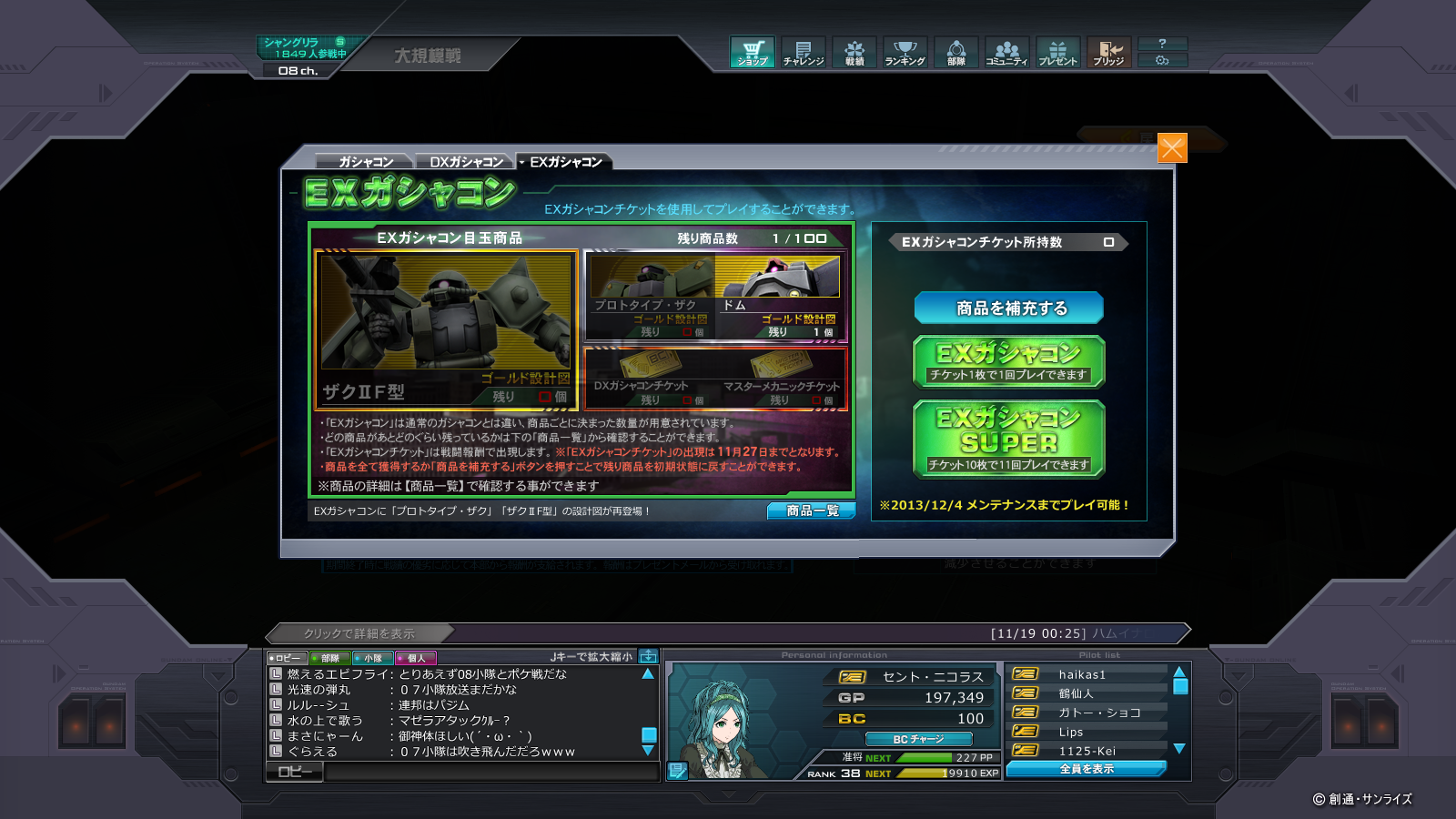Open the プレゼント gift icon
Viewport: 1456px width, 819px height.
click(x=1058, y=52)
